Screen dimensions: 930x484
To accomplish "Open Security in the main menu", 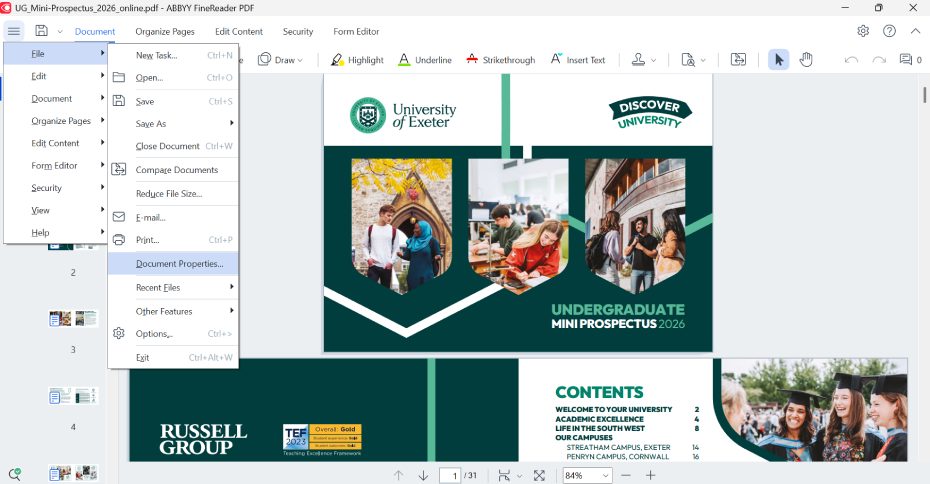I will click(56, 188).
